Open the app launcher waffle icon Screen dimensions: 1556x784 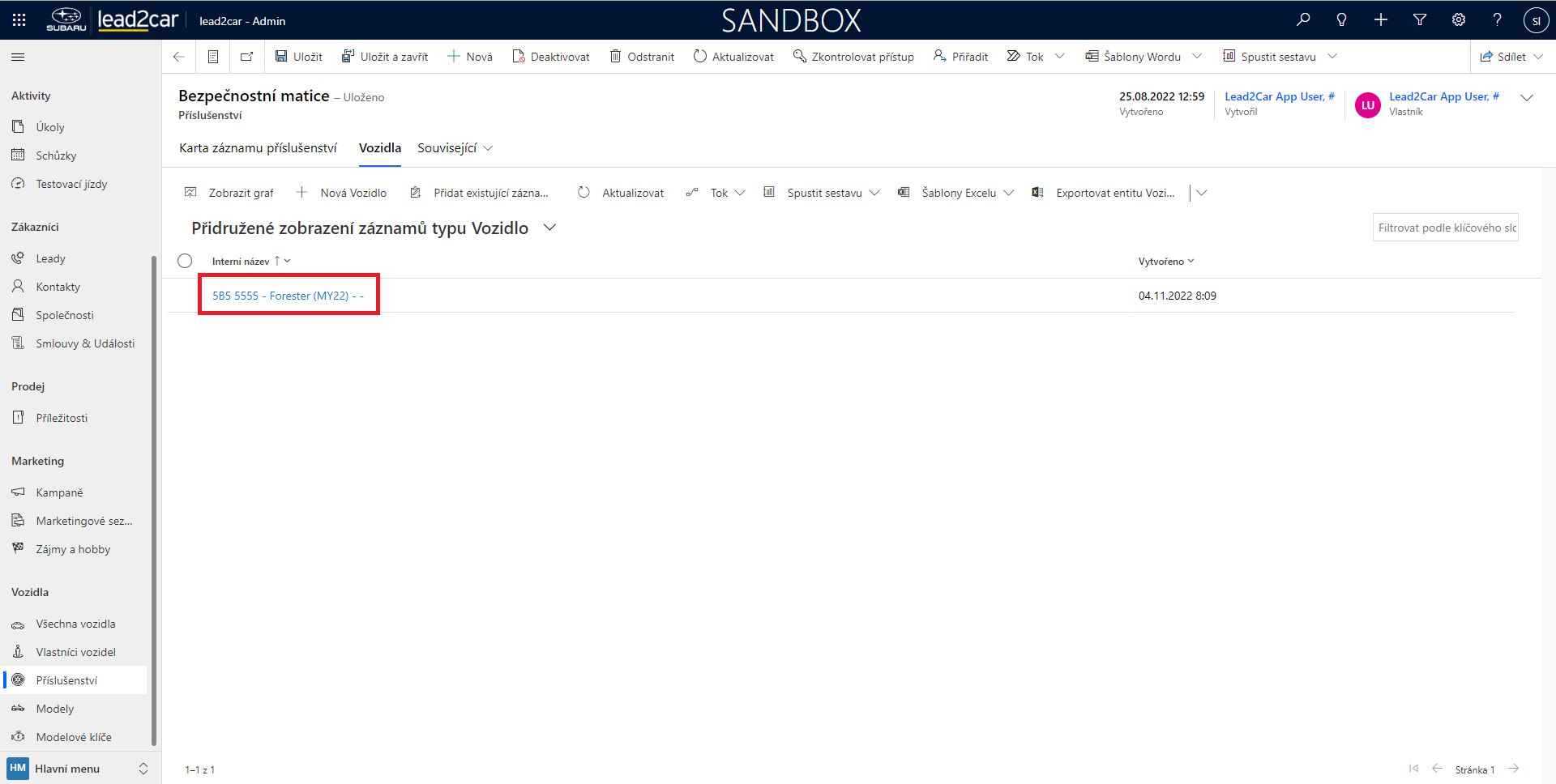19,20
